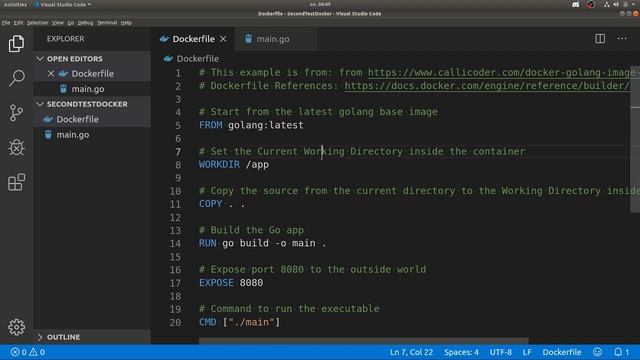The image size is (640, 360).
Task: Click the COPY keyword on line 11
Action: 211,204
